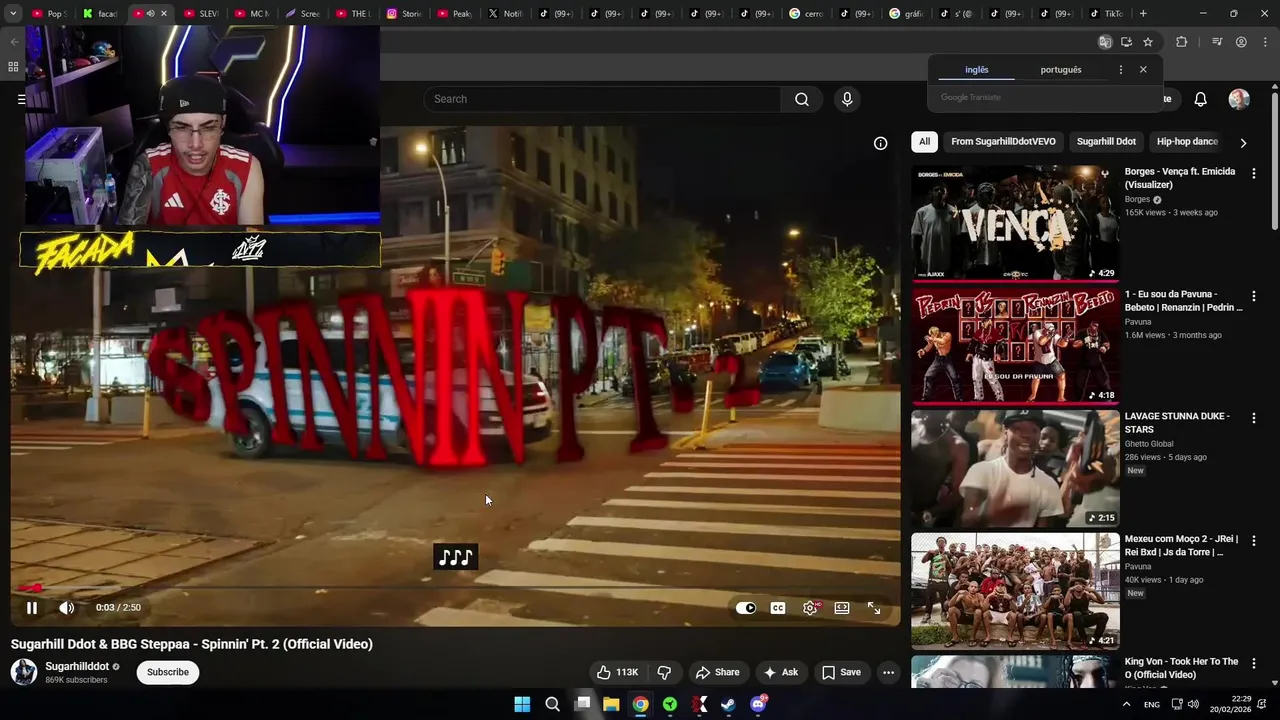1280x720 pixels.
Task: Open the Sugarhillddot channel avatar
Action: tap(24, 672)
